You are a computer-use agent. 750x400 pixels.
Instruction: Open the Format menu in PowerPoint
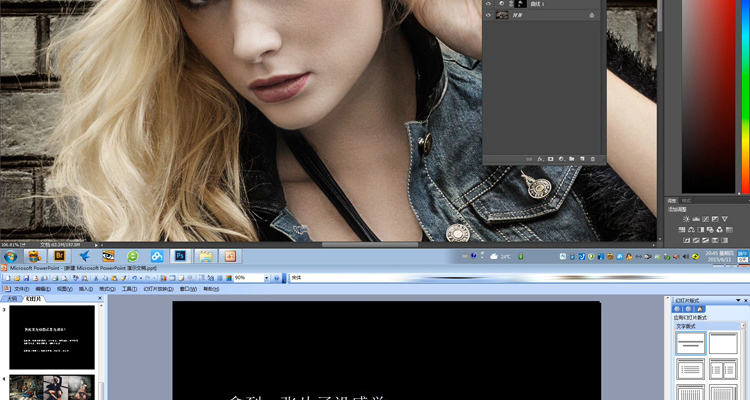pos(107,289)
